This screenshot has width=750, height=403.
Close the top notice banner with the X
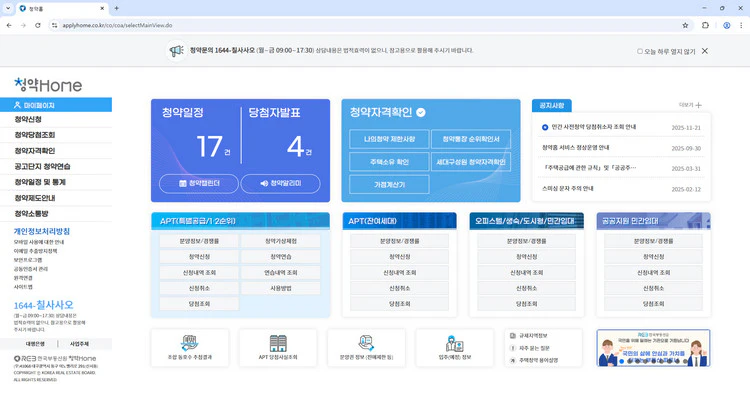click(x=732, y=51)
